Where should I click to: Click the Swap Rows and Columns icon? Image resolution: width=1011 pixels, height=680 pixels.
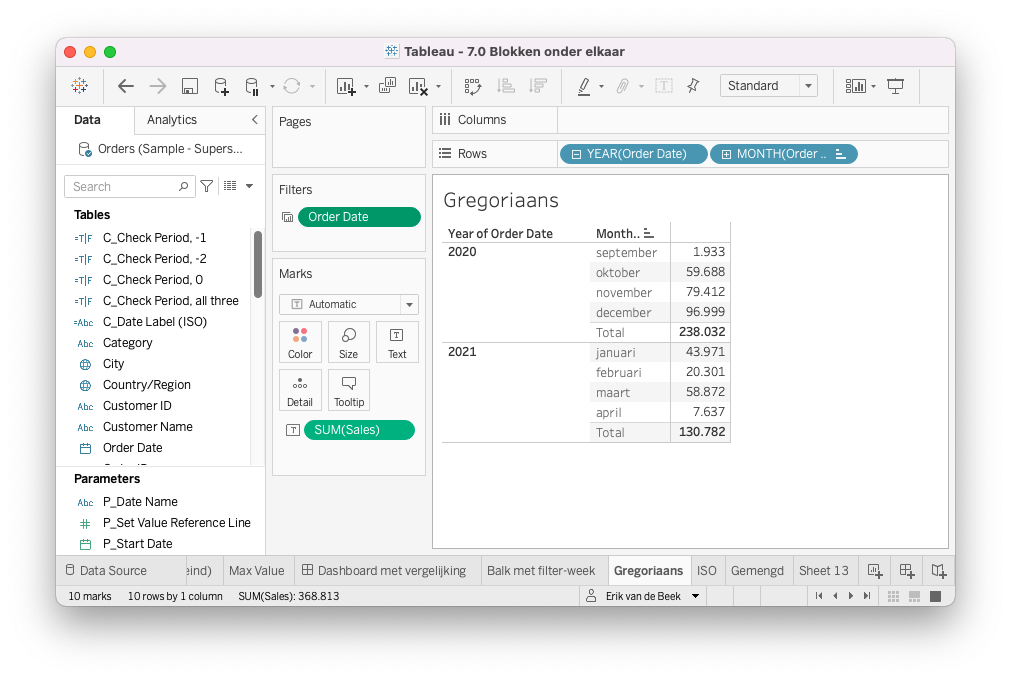tap(474, 86)
